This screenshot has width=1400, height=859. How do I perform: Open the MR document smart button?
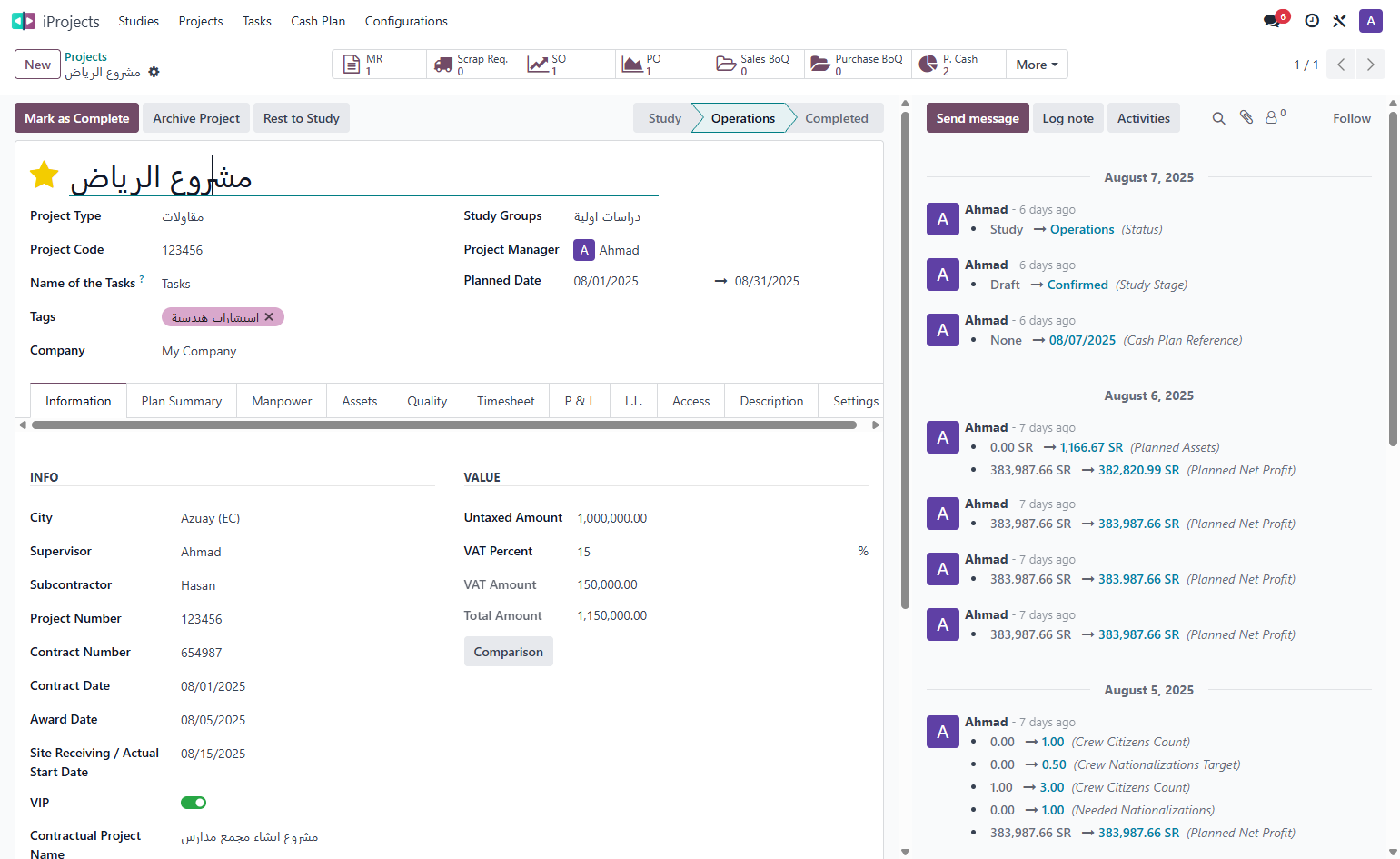click(x=379, y=65)
